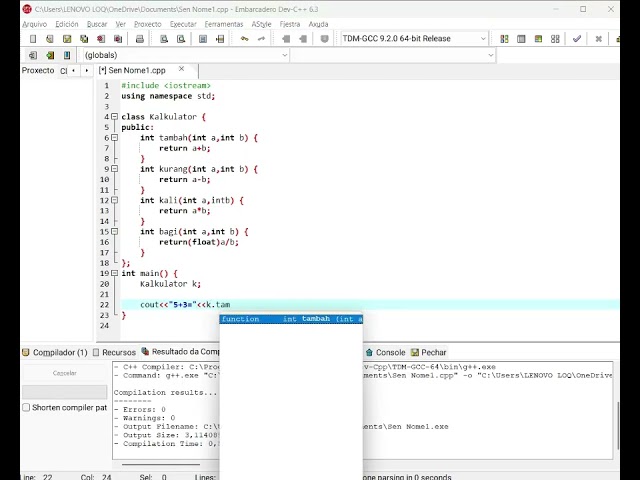Open the Recursos bottom tab
Screen dimensions: 640x480
pos(114,352)
